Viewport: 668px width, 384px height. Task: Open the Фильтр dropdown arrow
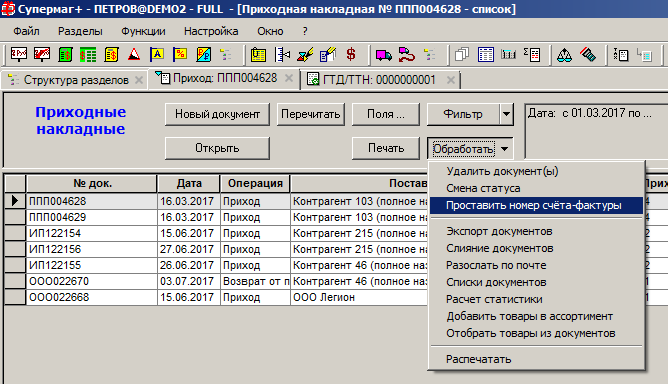tap(506, 114)
